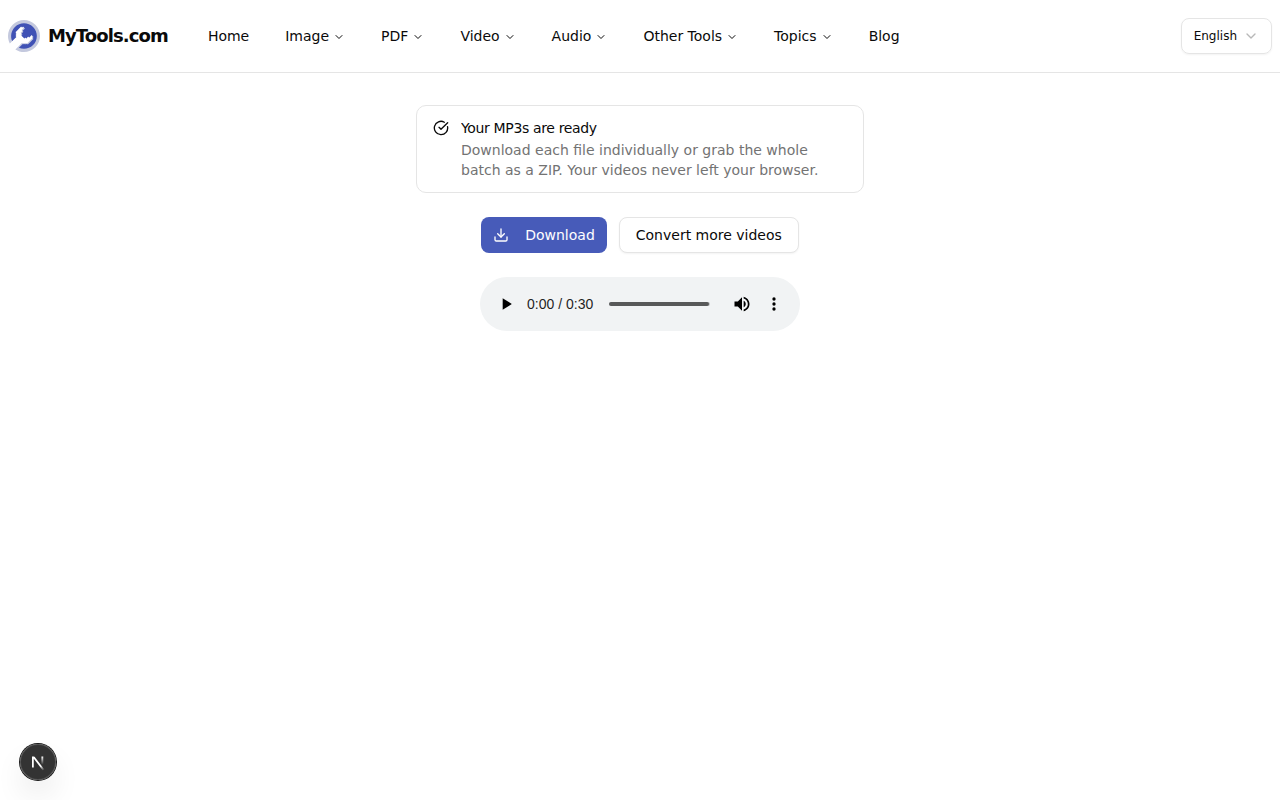Download the converted MP3 file

pos(544,235)
